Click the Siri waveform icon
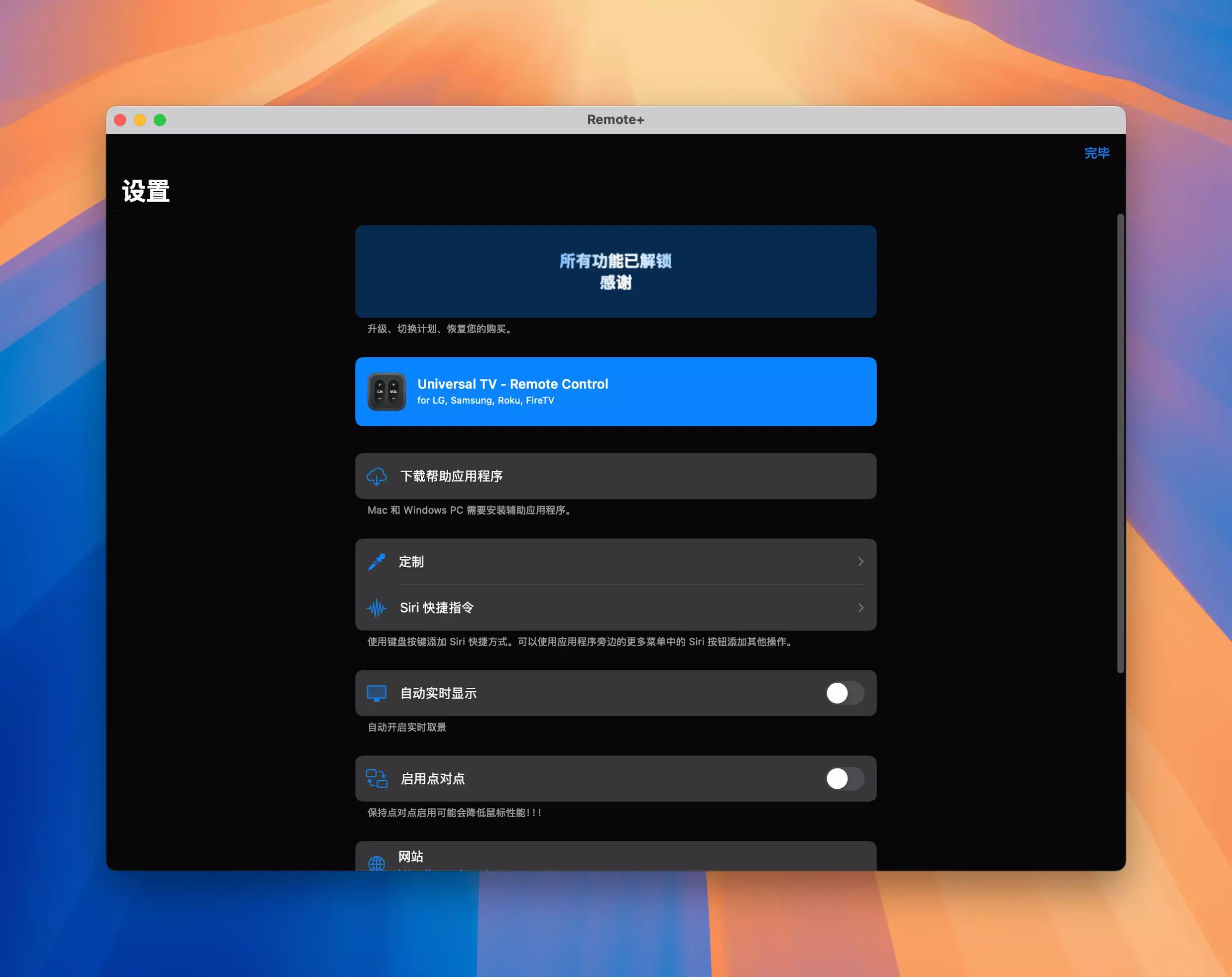The height and width of the screenshot is (977, 1232). [376, 608]
